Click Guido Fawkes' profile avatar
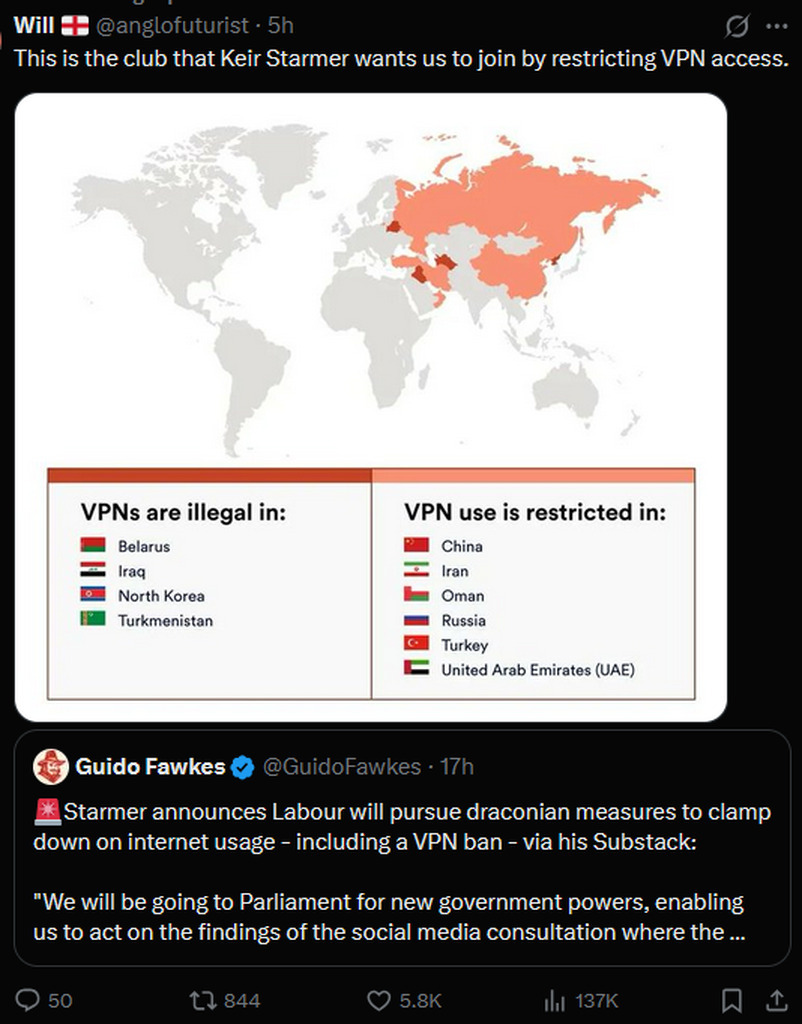 coord(51,767)
